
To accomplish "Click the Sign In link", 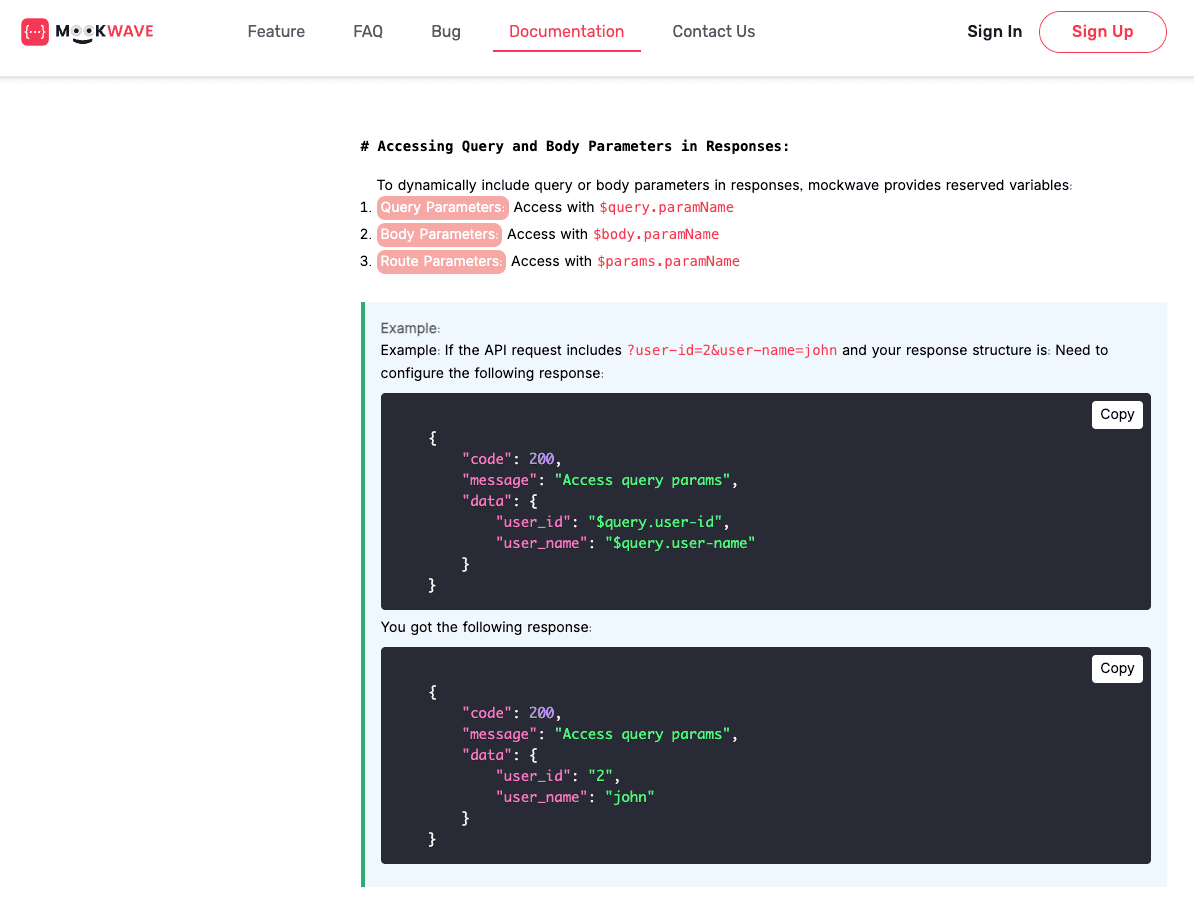I will [994, 31].
